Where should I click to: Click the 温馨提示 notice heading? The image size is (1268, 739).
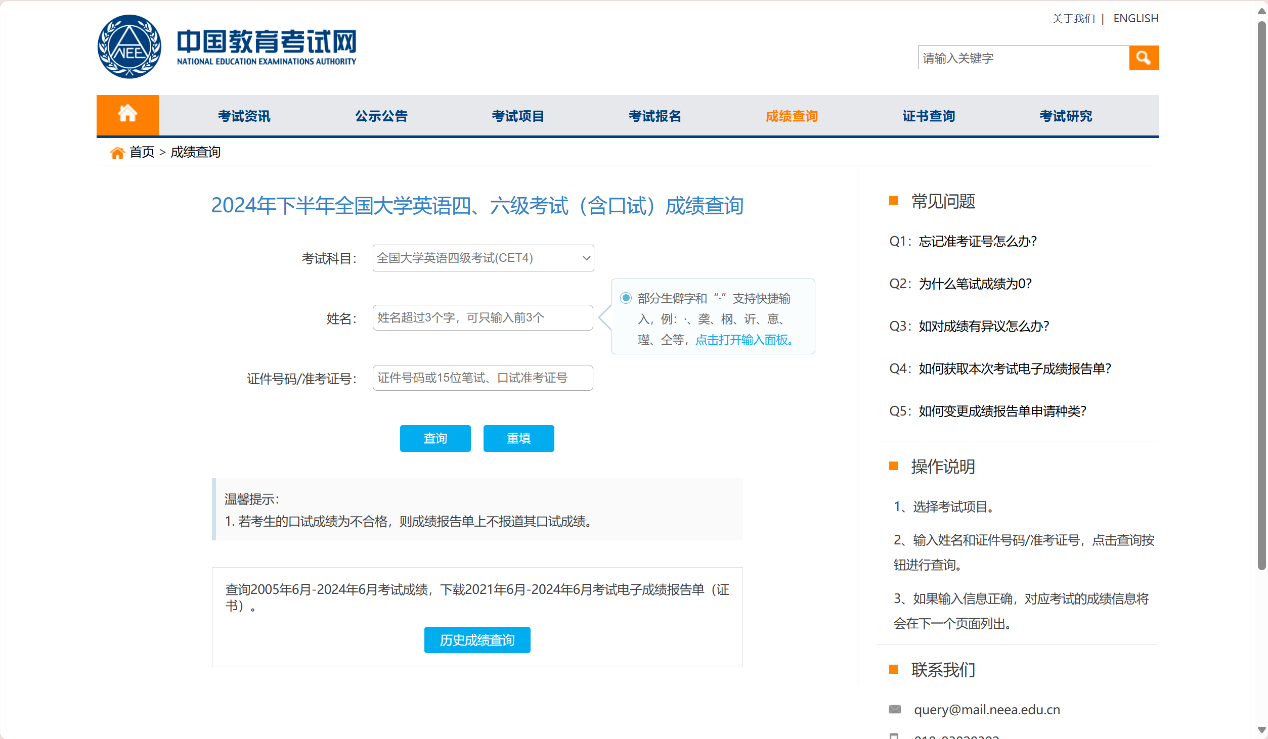[252, 499]
